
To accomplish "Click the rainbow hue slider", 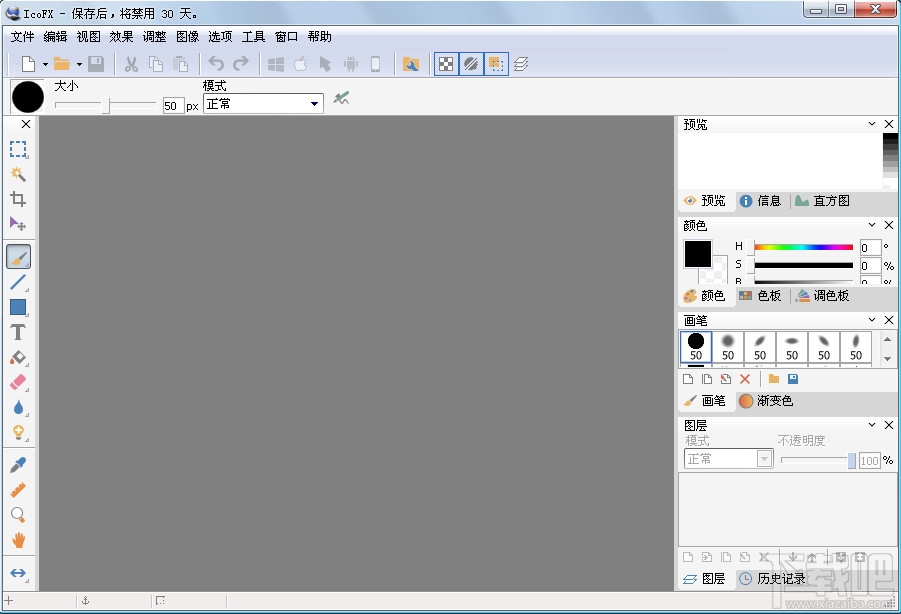I will [x=803, y=247].
